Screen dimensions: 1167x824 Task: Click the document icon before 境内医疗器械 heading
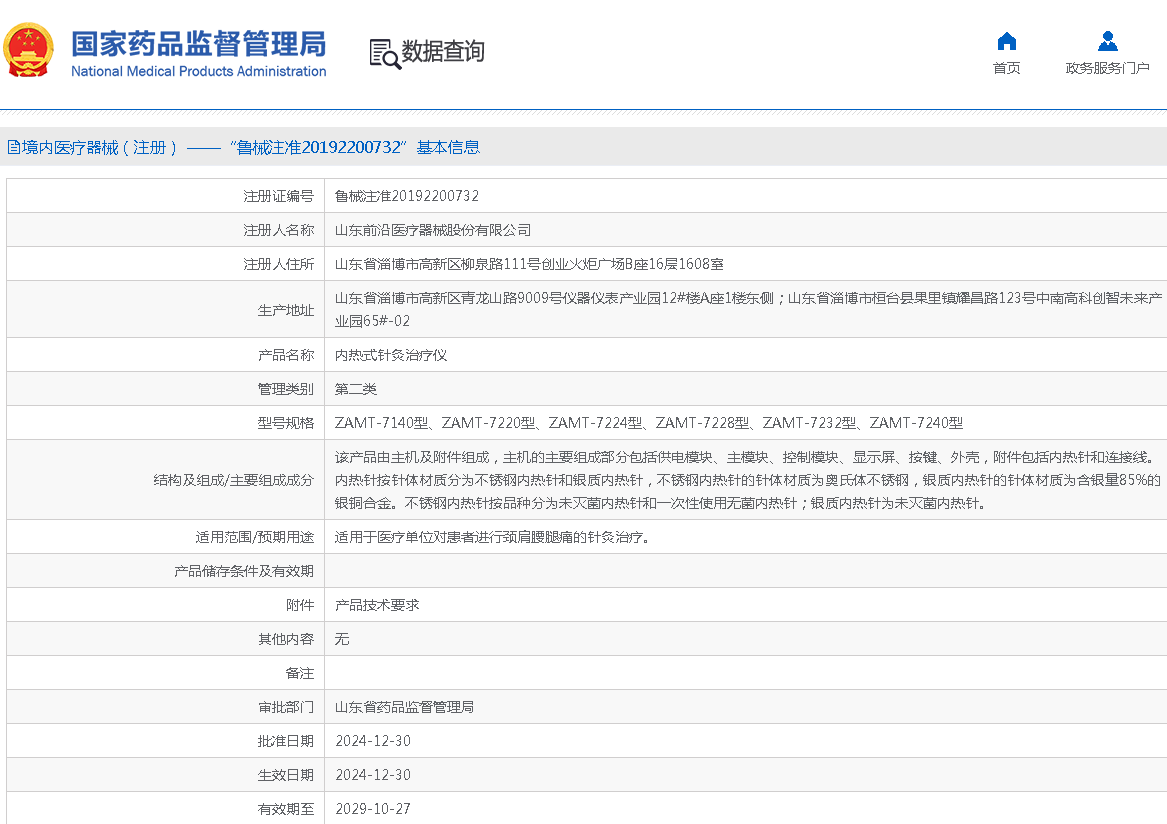(13, 147)
